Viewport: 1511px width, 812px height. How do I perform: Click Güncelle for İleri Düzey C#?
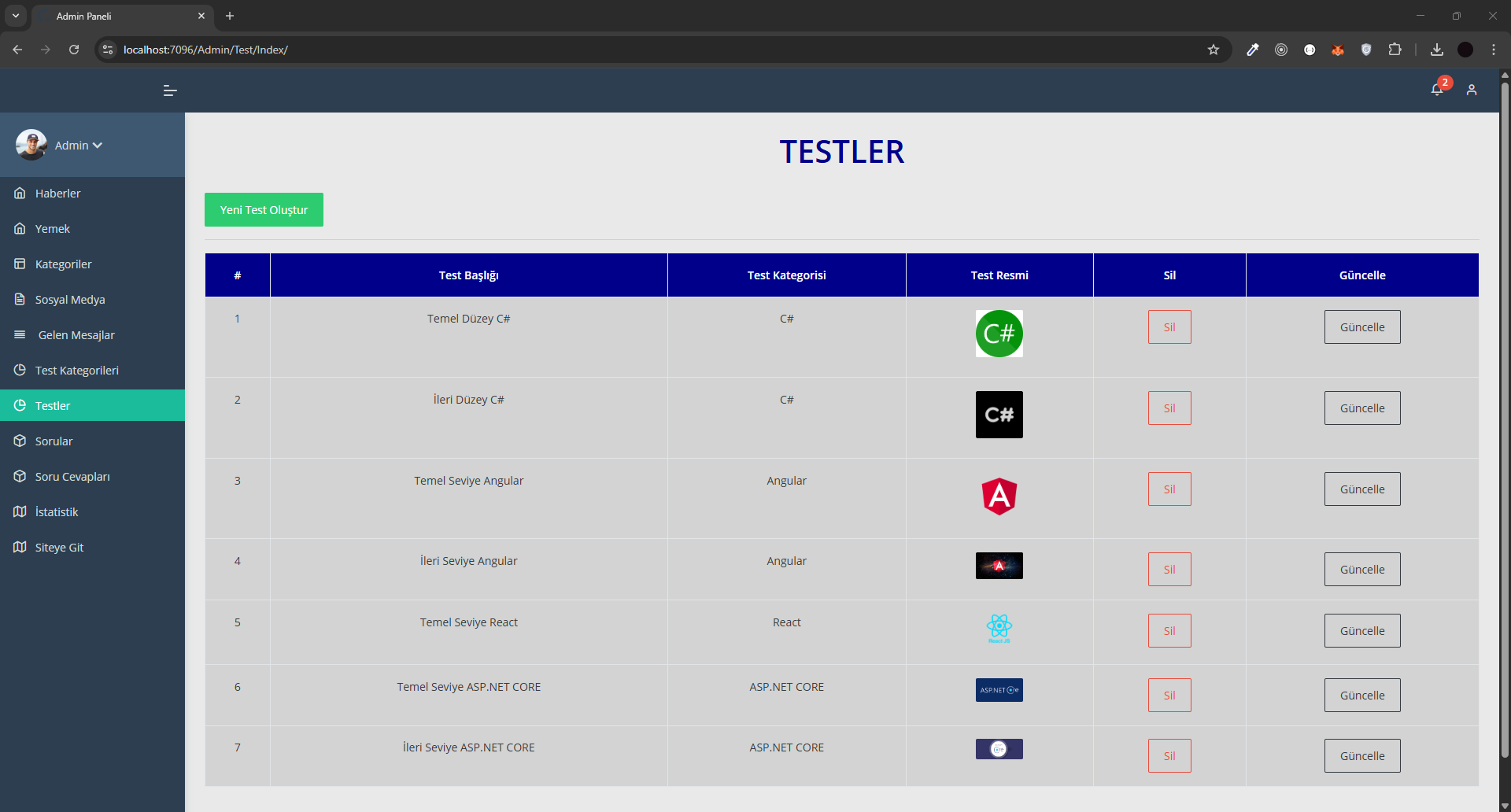[1362, 408]
